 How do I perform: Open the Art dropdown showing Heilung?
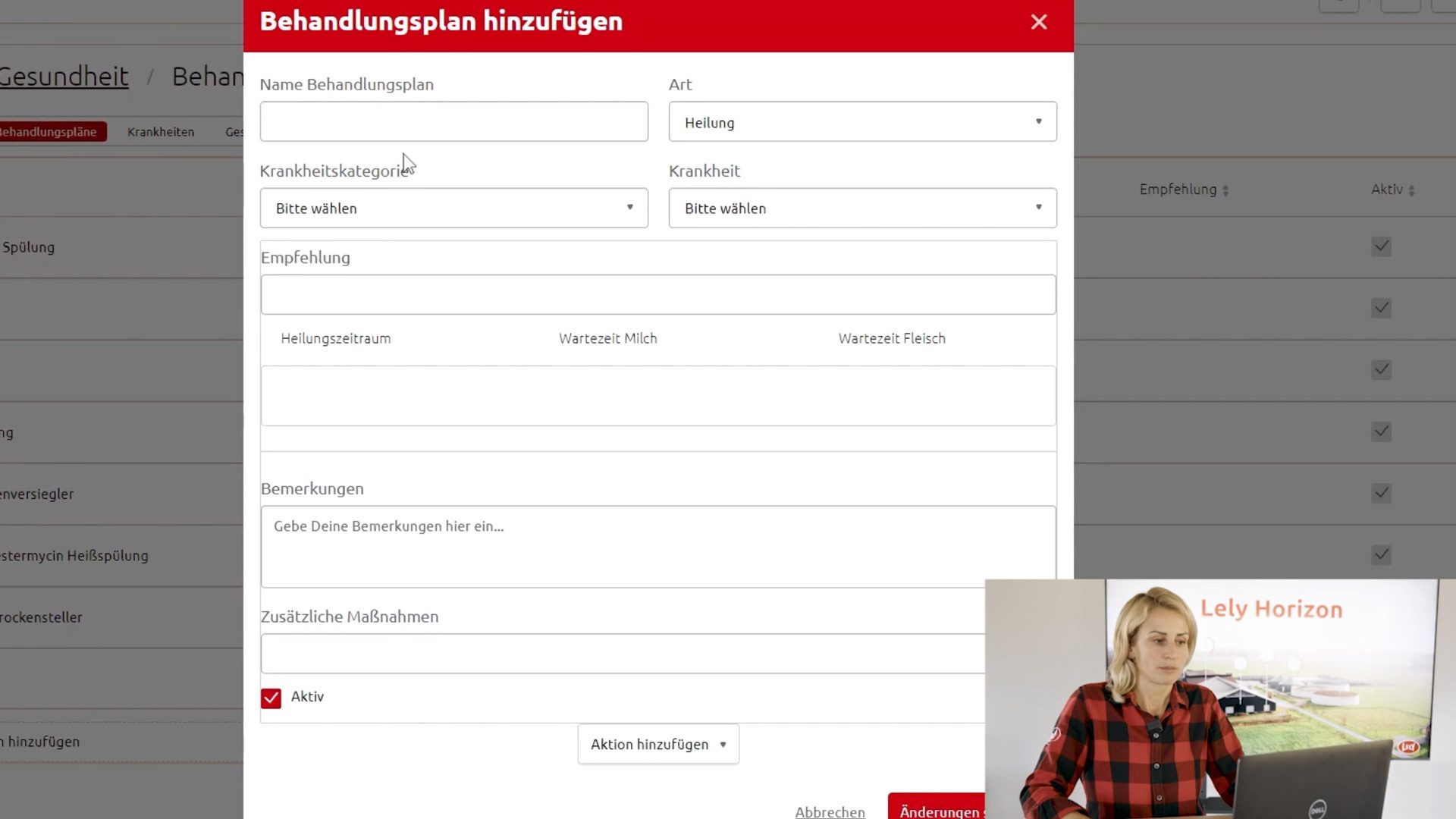click(862, 122)
